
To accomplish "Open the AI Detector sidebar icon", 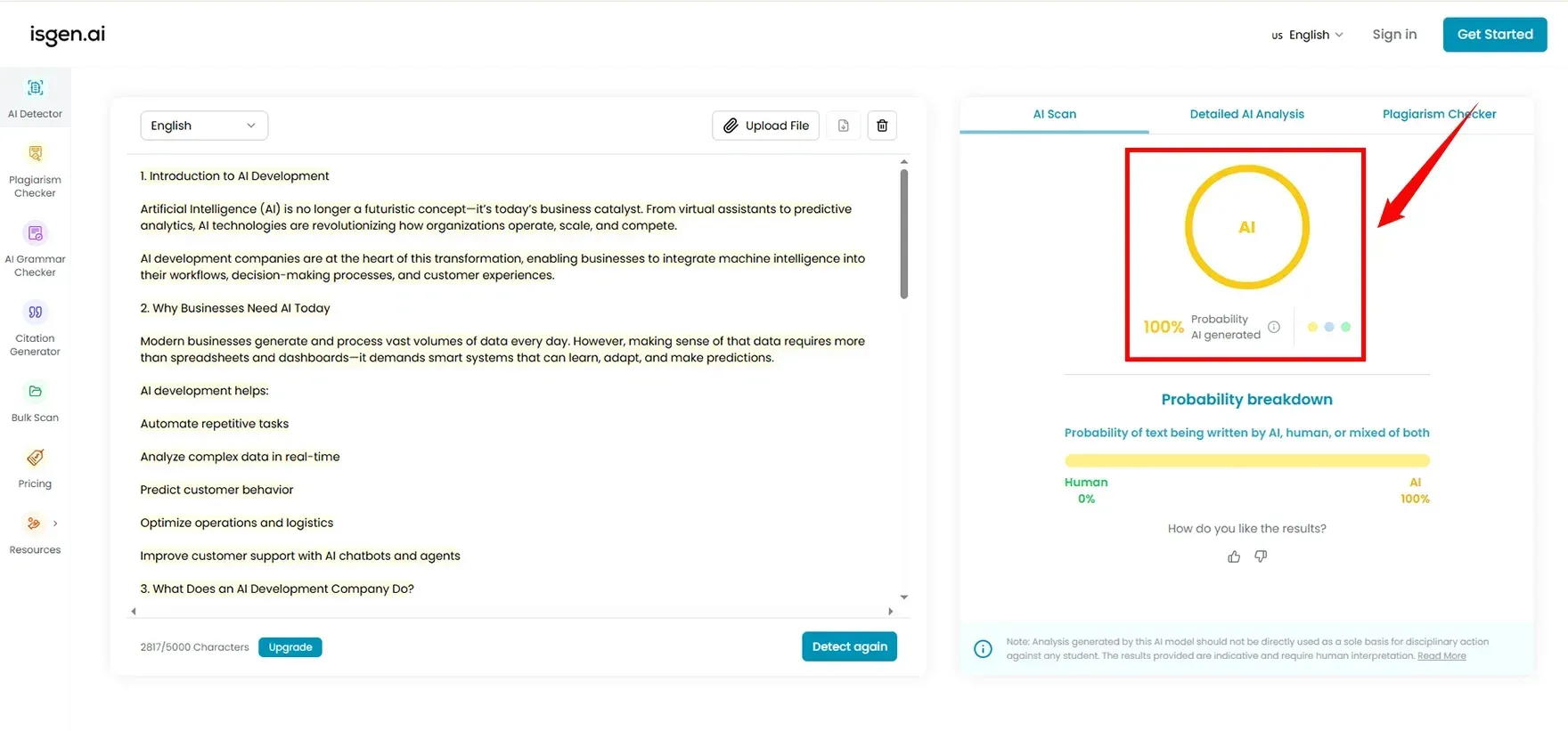I will pyautogui.click(x=35, y=87).
